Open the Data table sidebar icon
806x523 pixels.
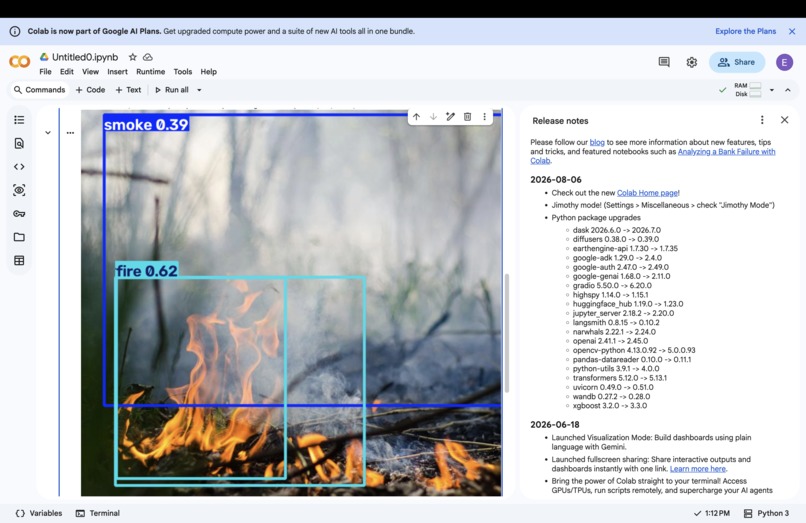point(19,260)
